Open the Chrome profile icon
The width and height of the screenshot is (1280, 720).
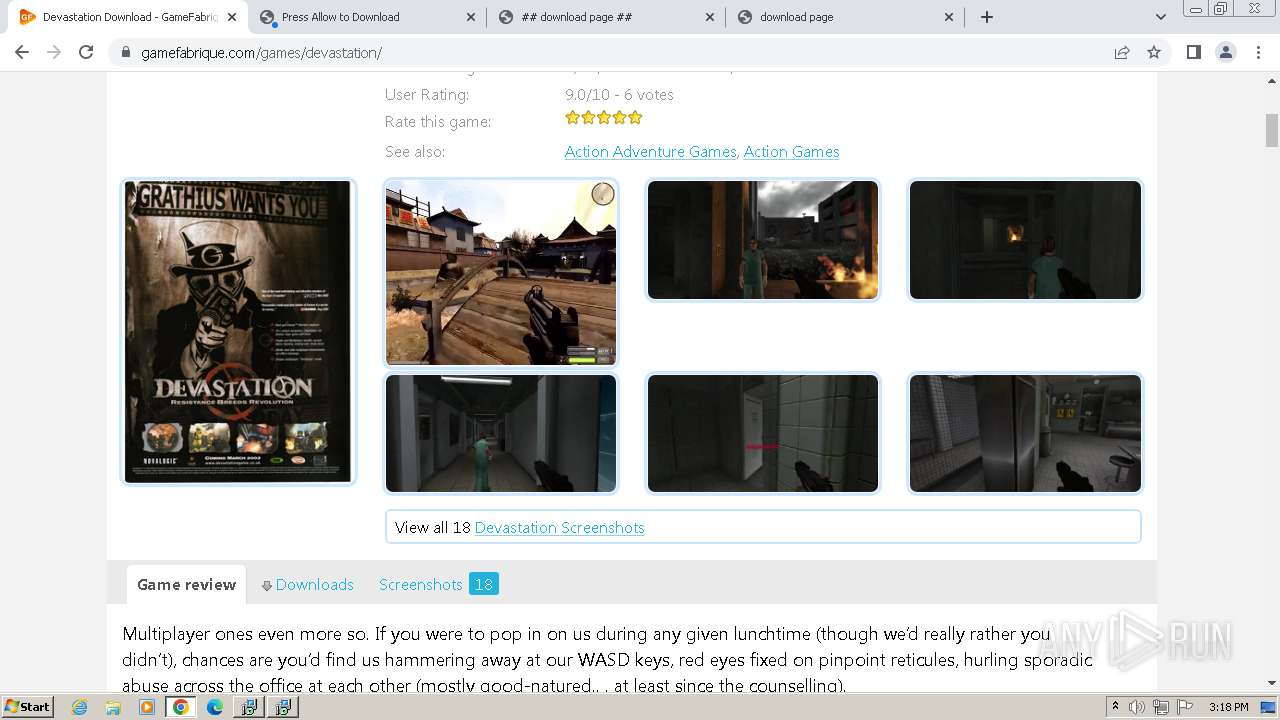coord(1226,52)
